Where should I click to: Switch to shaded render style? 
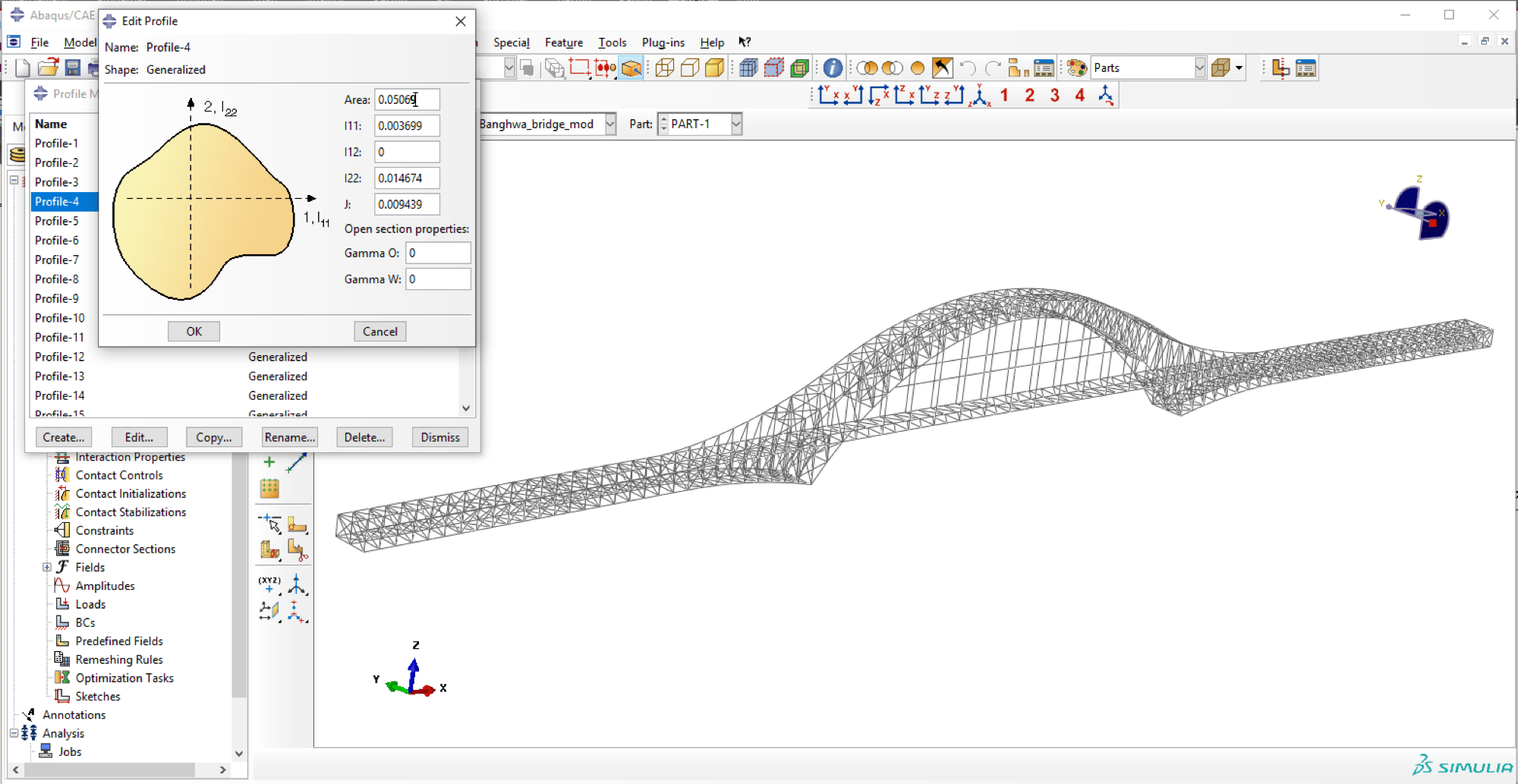tap(713, 68)
